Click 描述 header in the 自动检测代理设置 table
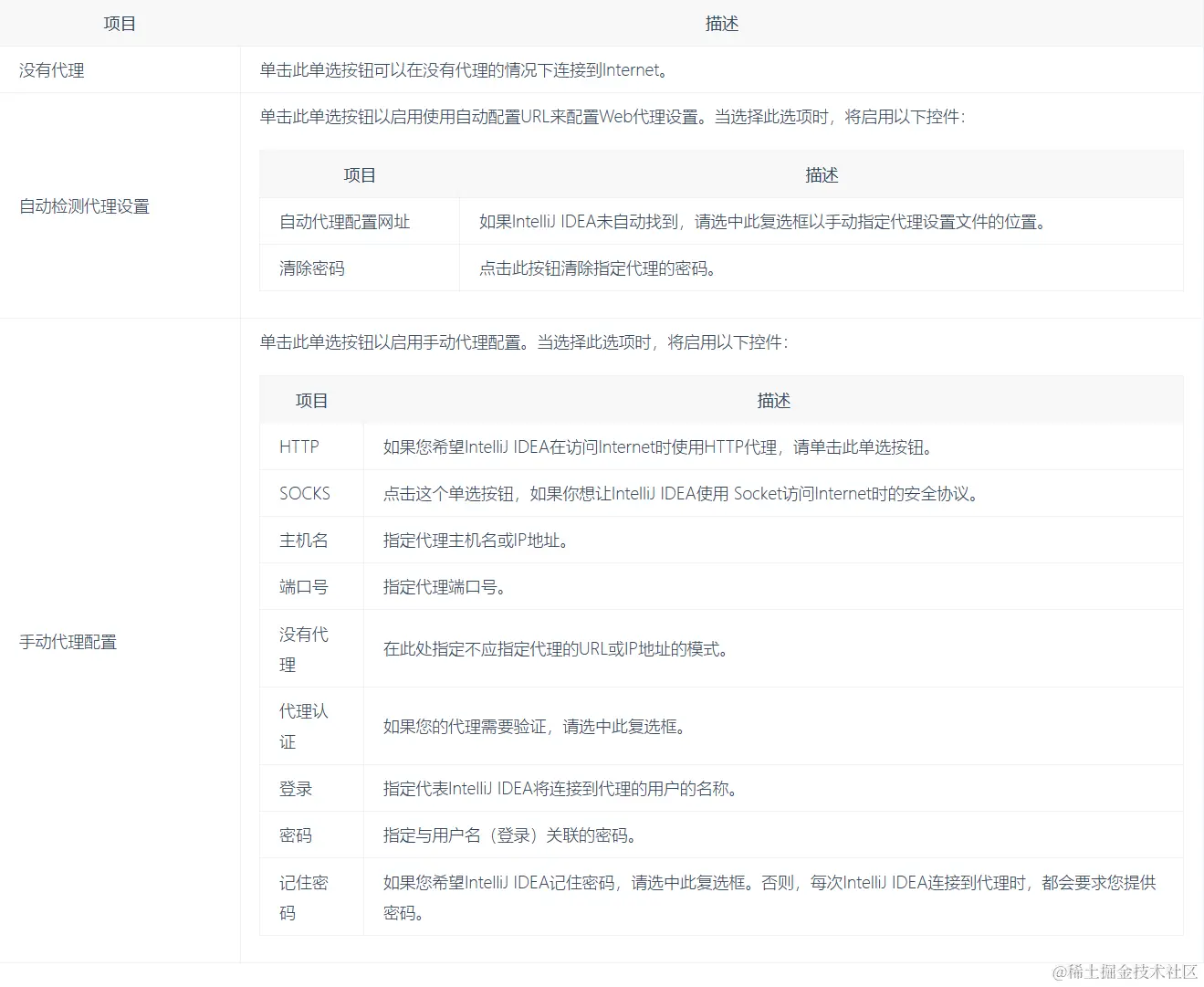The image size is (1204, 987). click(822, 175)
